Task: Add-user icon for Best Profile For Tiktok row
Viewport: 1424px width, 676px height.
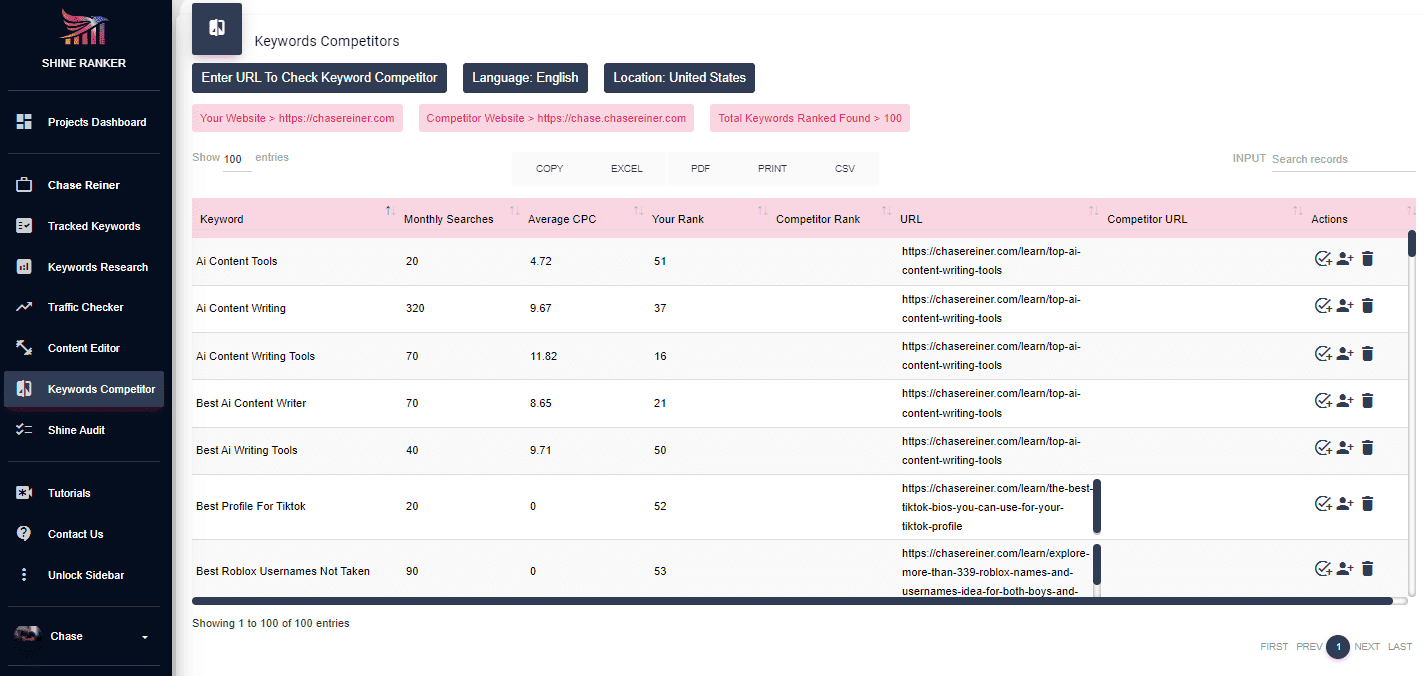Action: point(1345,504)
